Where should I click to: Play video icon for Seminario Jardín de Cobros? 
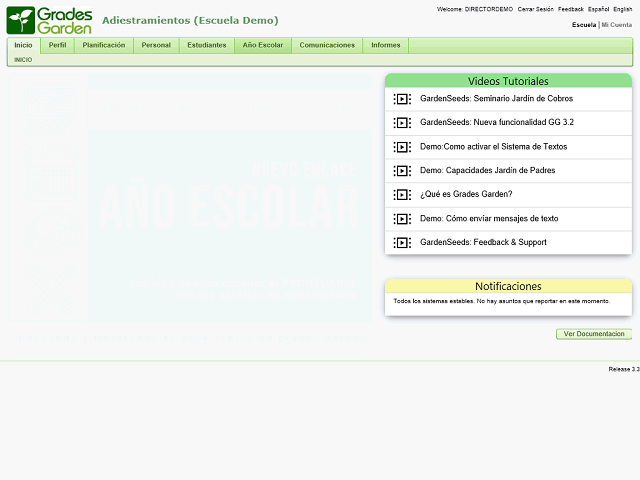tap(402, 99)
